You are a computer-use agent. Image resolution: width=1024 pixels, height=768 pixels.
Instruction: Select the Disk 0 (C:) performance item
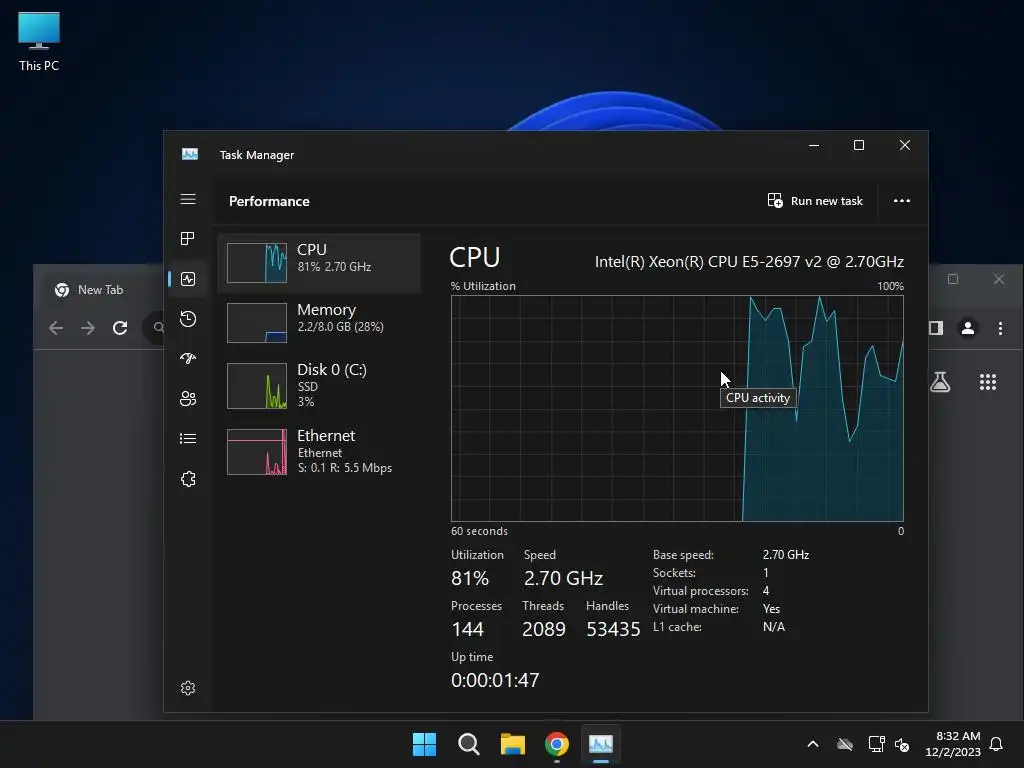(x=319, y=385)
